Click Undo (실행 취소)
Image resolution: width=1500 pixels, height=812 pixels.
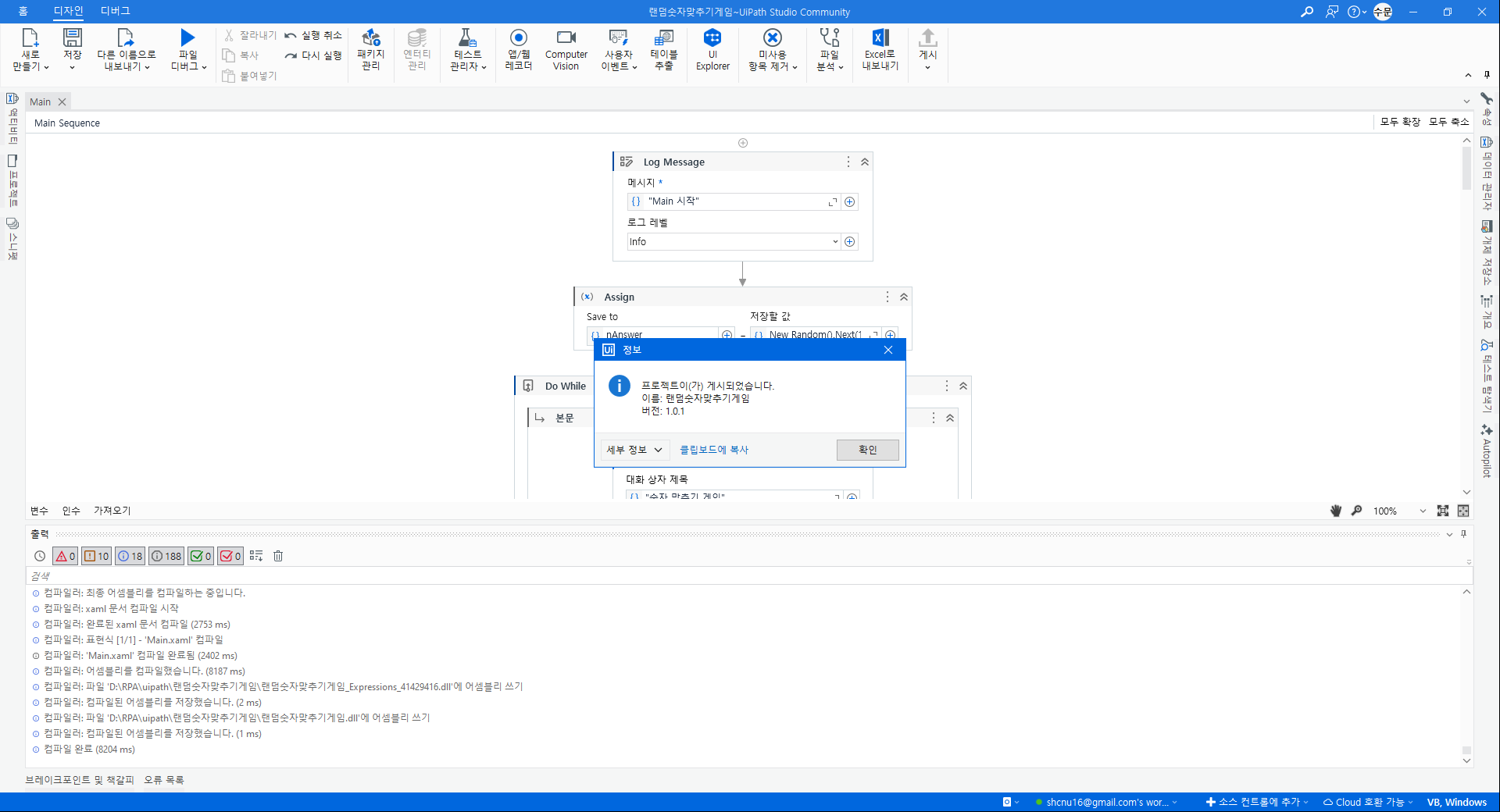[313, 35]
